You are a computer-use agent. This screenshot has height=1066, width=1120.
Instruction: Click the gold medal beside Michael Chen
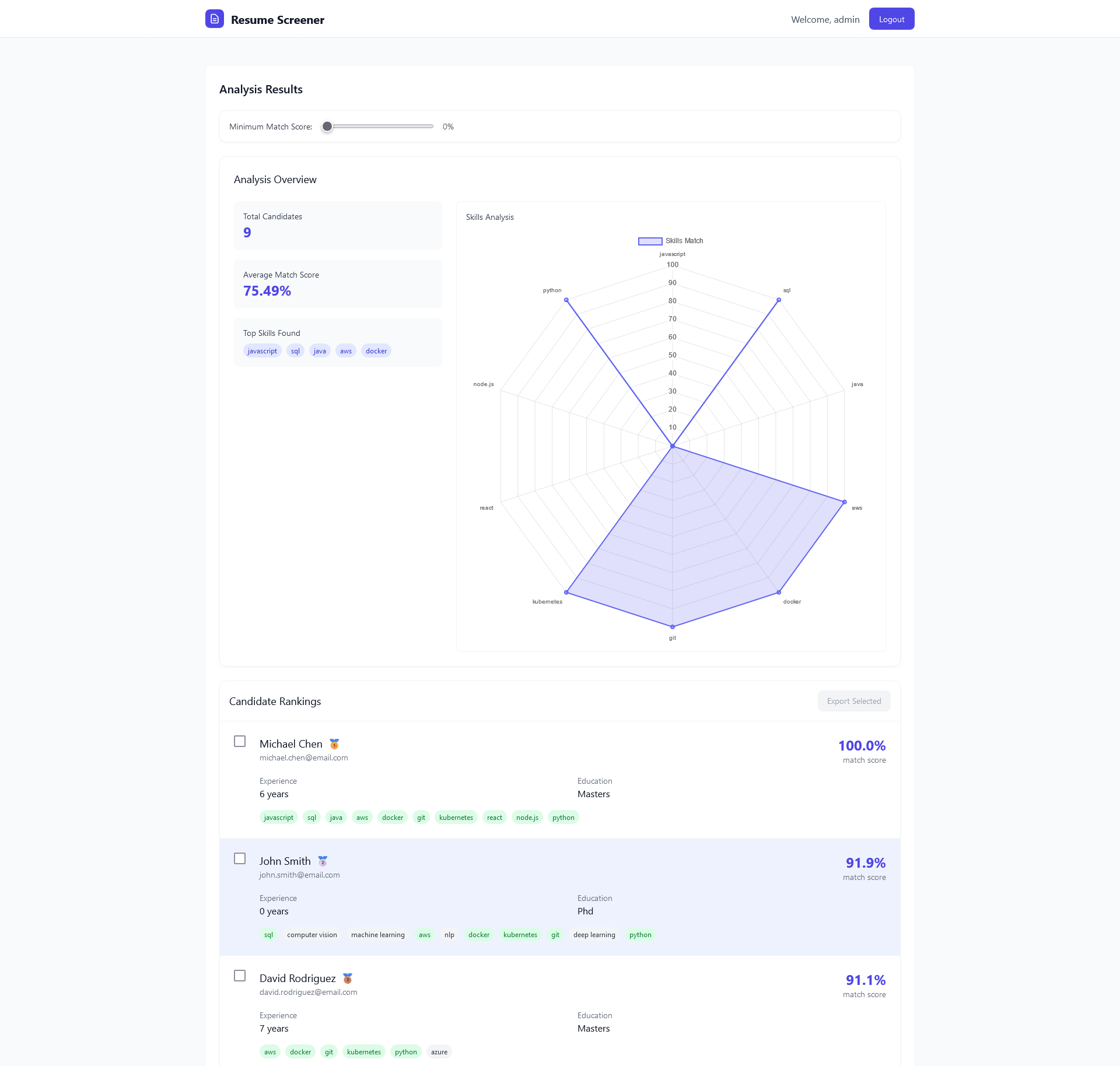click(334, 744)
